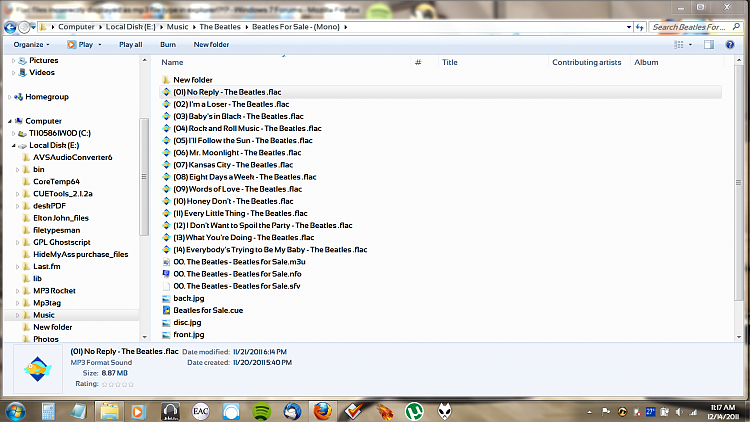The width and height of the screenshot is (750, 422).
Task: Open Calculator from the taskbar
Action: coord(48,411)
